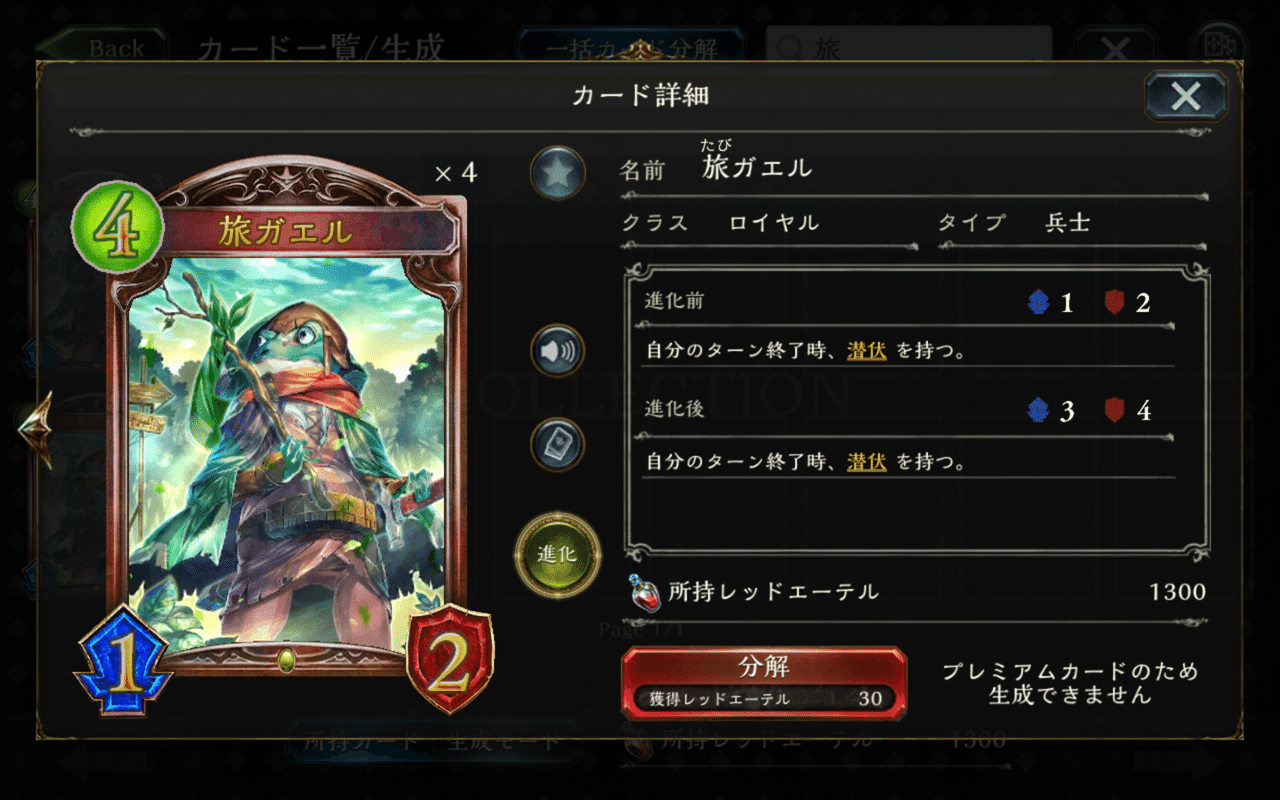Viewport: 1280px width, 800px height.
Task: Click the clear search X button
Action: pyautogui.click(x=1115, y=47)
